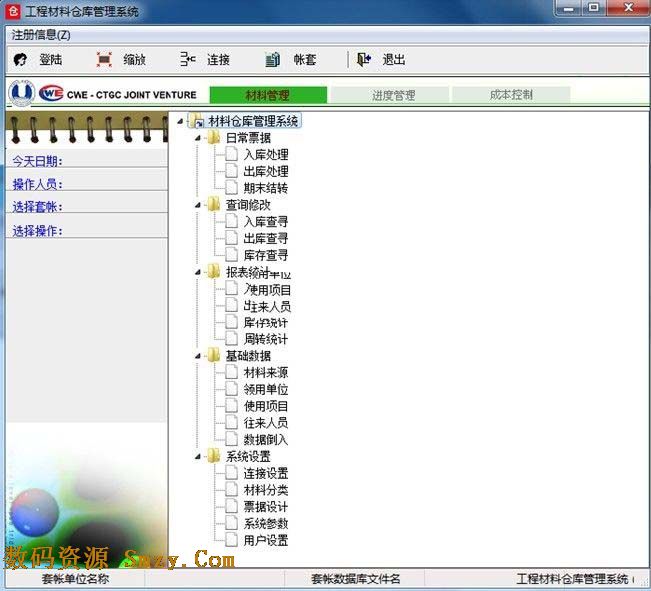Click the 登陆 login toolbar icon
Image resolution: width=651 pixels, height=591 pixels.
pyautogui.click(x=20, y=60)
